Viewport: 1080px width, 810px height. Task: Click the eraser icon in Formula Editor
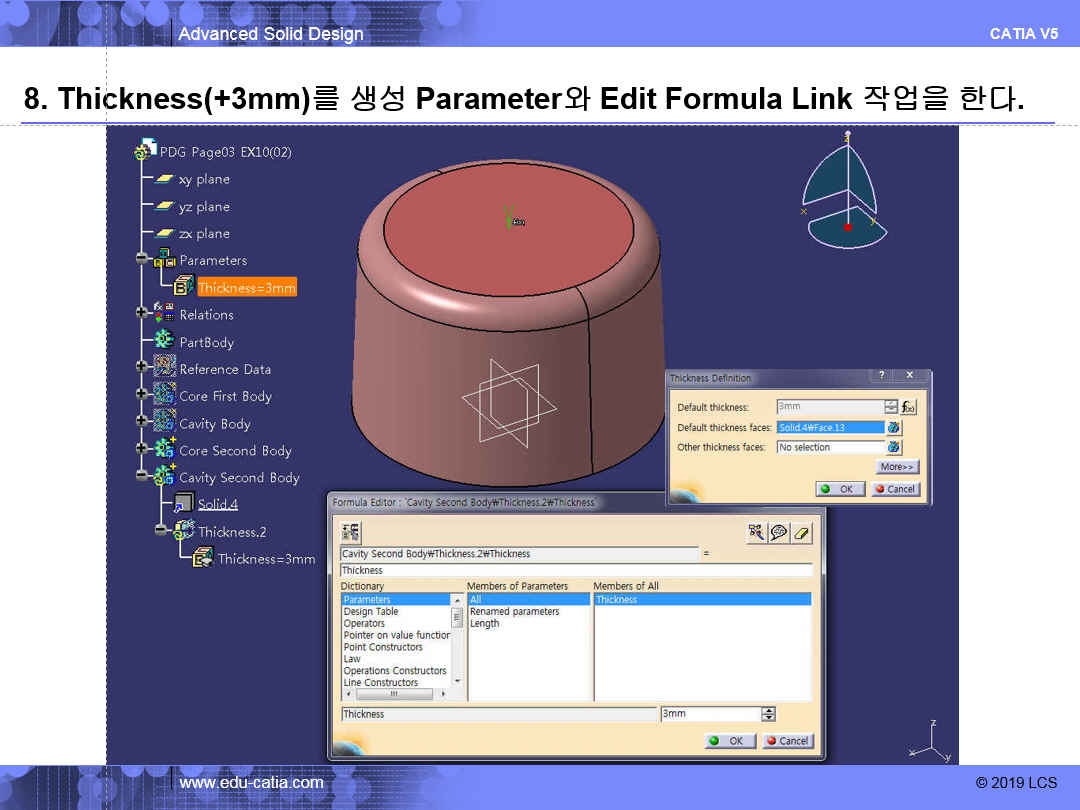tap(801, 533)
